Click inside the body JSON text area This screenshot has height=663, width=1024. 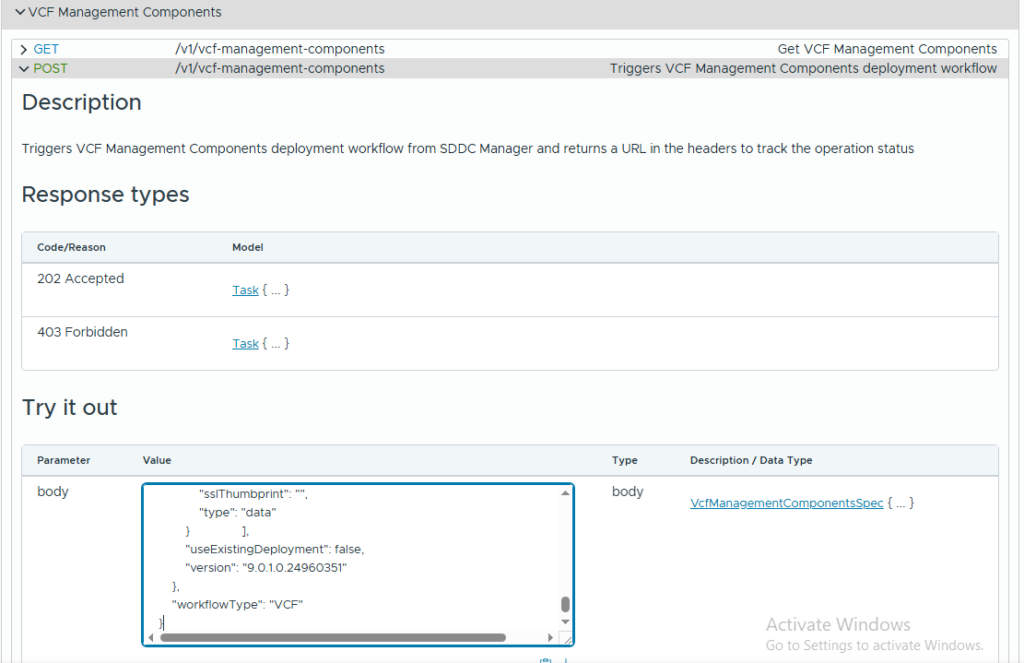tap(350, 560)
